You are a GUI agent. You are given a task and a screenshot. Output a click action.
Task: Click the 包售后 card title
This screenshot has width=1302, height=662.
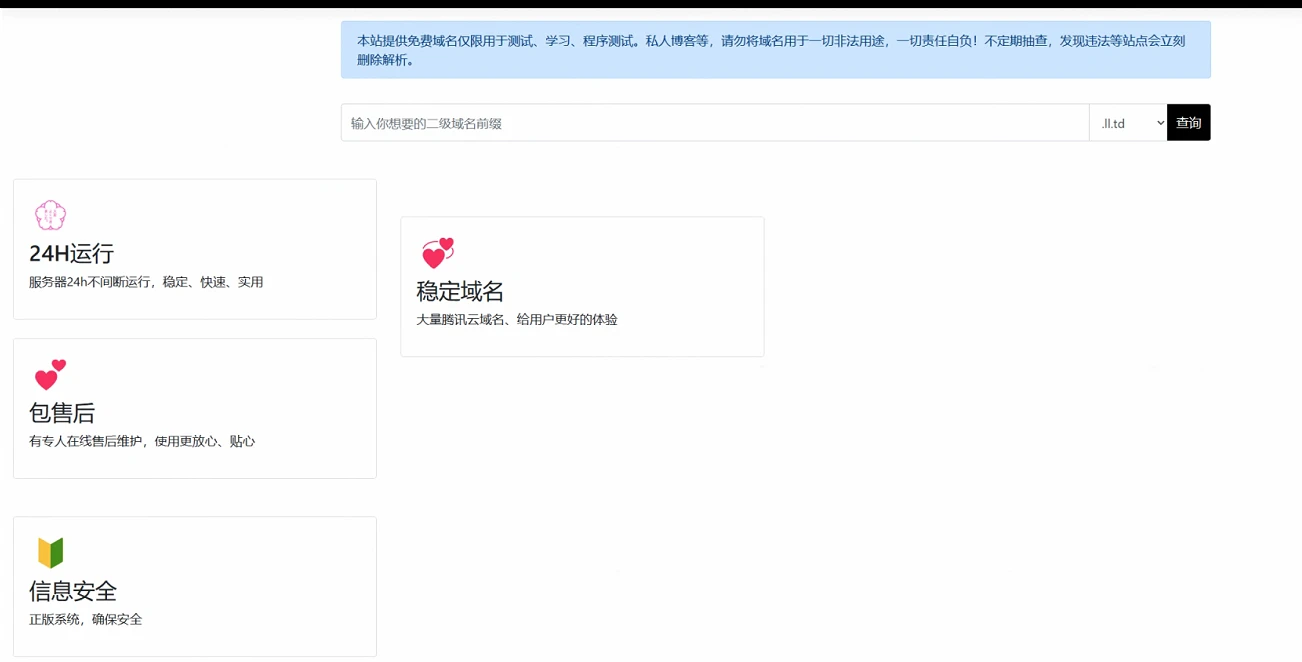(x=62, y=413)
